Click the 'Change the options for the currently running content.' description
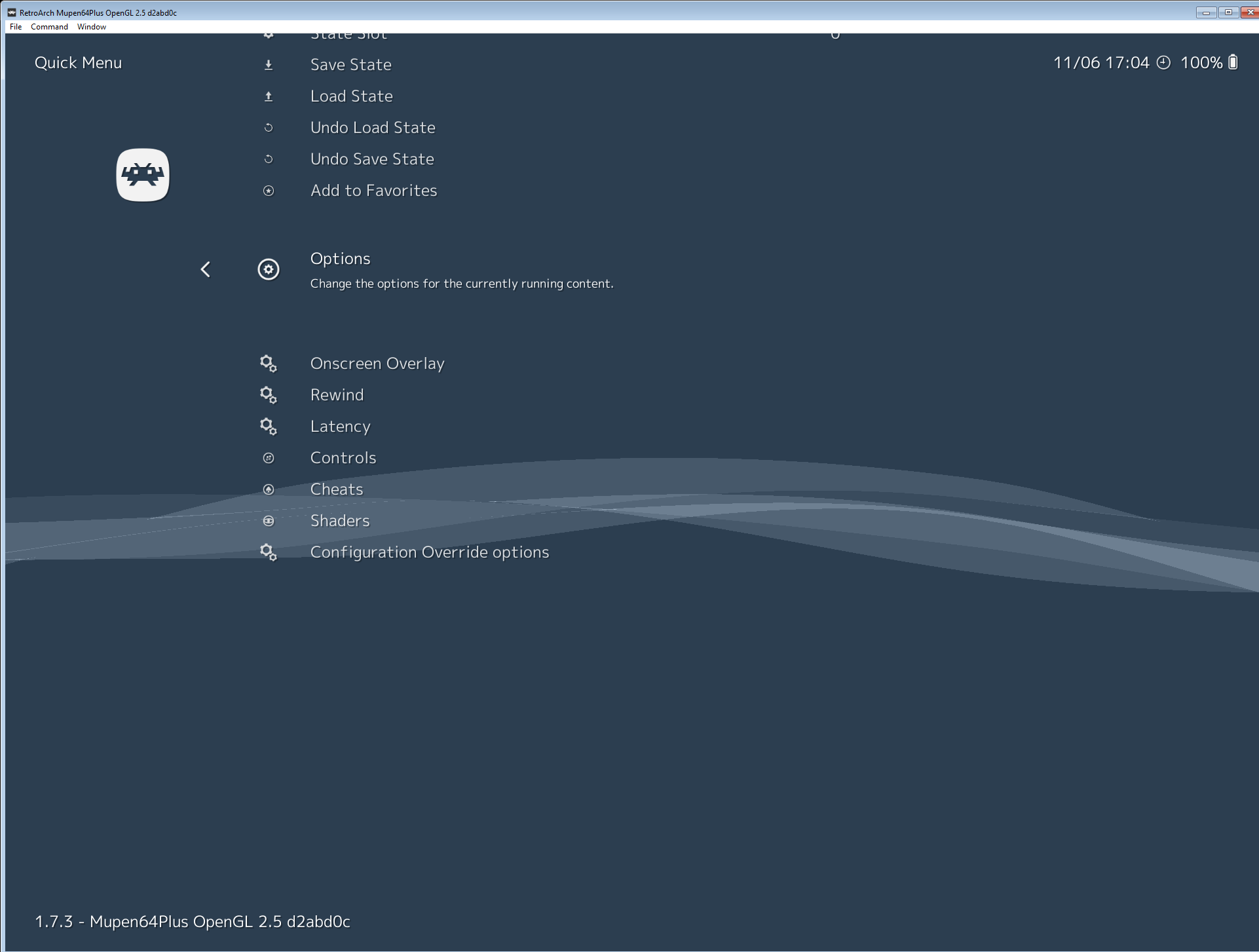The width and height of the screenshot is (1259, 952). point(462,284)
